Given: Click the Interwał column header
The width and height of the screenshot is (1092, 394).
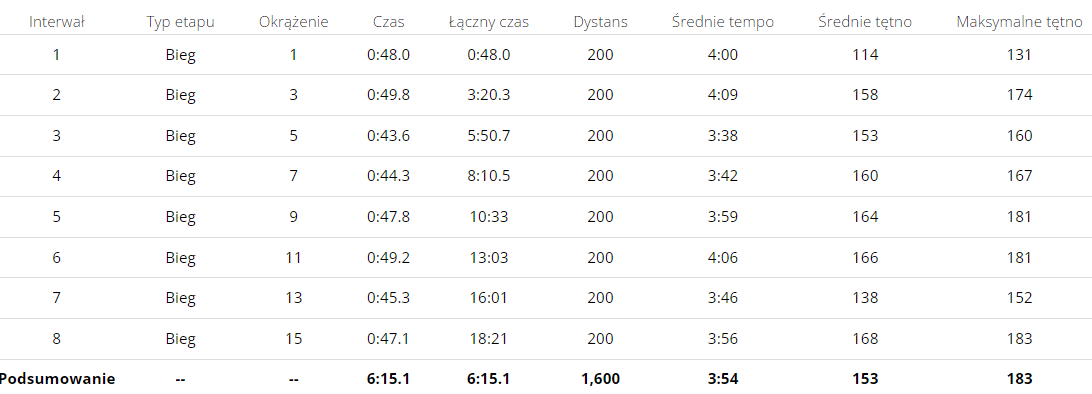Looking at the screenshot, I should (56, 22).
